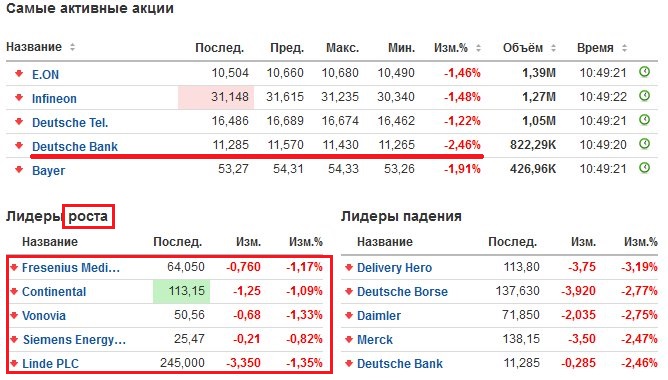This screenshot has height=380, width=668.
Task: Click the clock icon in the E.ON row
Action: 645,72
